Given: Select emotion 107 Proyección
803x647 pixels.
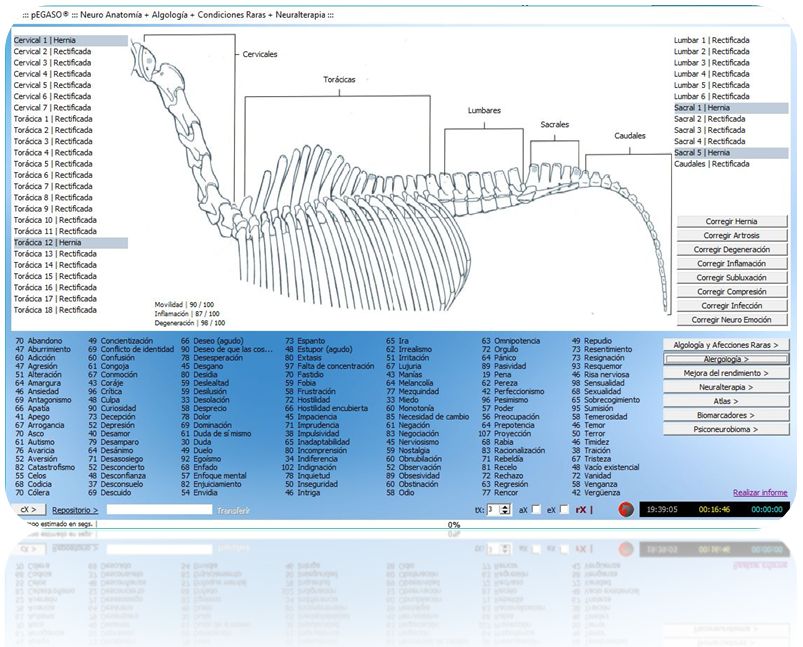Looking at the screenshot, I should click(x=504, y=433).
